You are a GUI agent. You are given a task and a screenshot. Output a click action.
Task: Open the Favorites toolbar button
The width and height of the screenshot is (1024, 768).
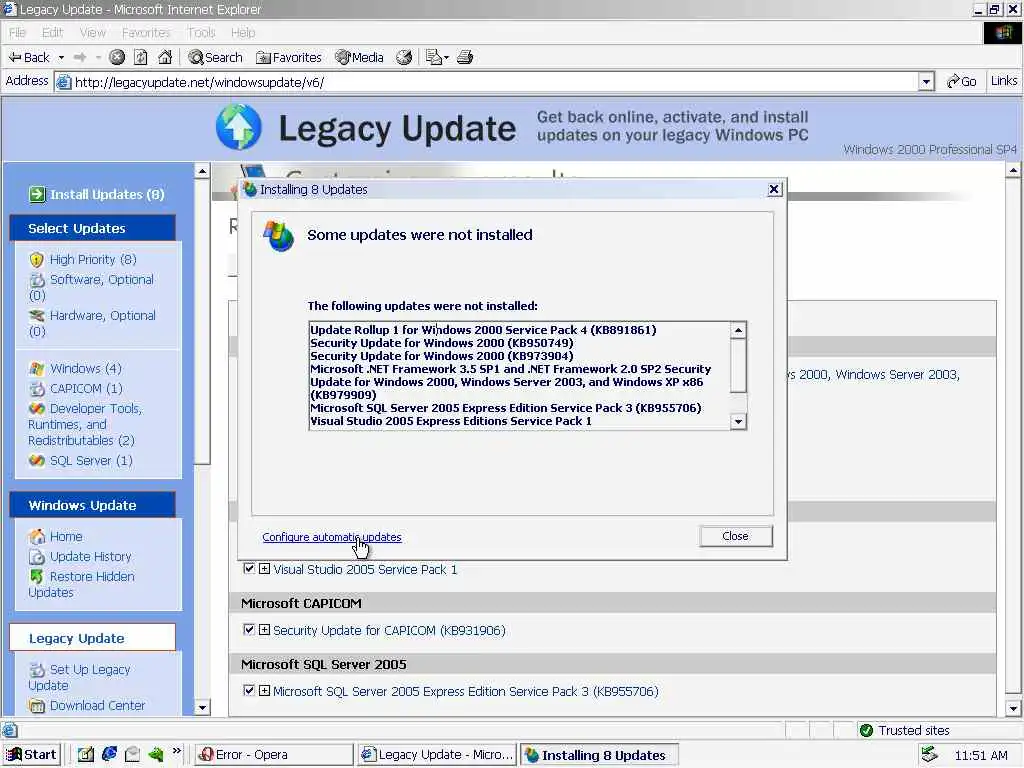pos(289,57)
